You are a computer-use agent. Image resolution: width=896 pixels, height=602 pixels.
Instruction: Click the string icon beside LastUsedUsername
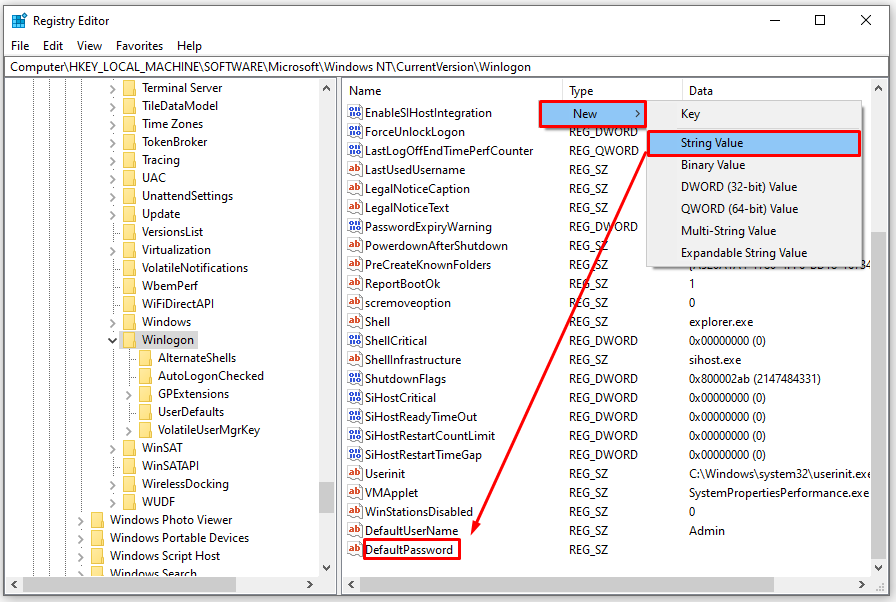pyautogui.click(x=354, y=169)
